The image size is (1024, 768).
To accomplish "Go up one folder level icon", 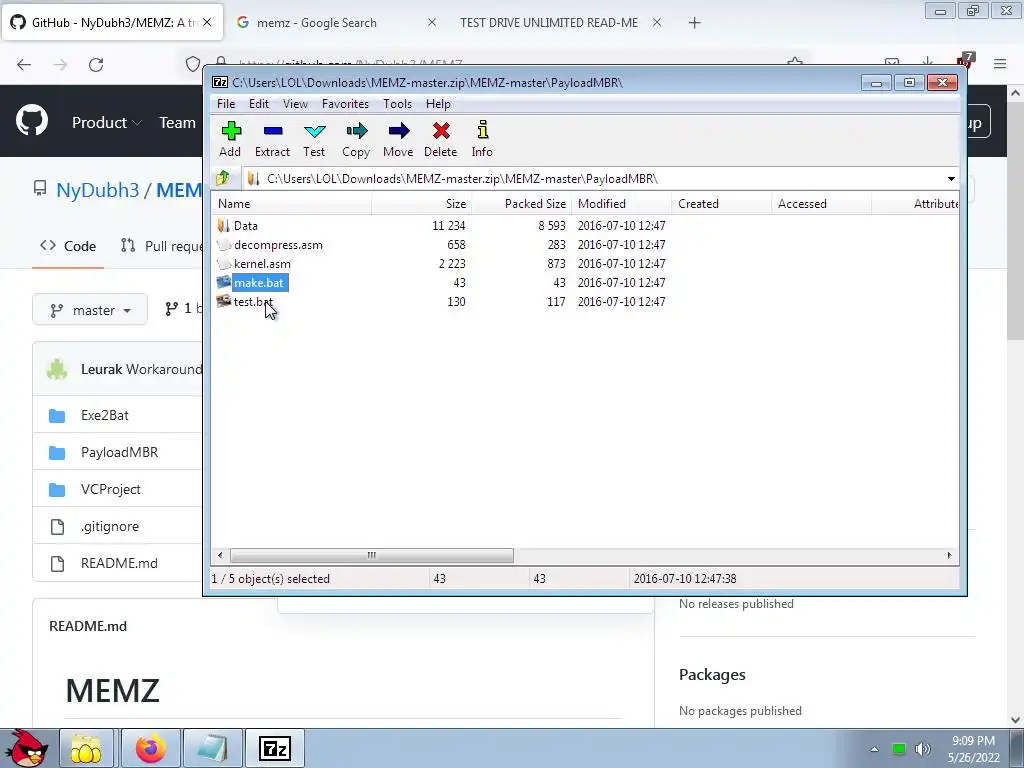I will (x=223, y=178).
